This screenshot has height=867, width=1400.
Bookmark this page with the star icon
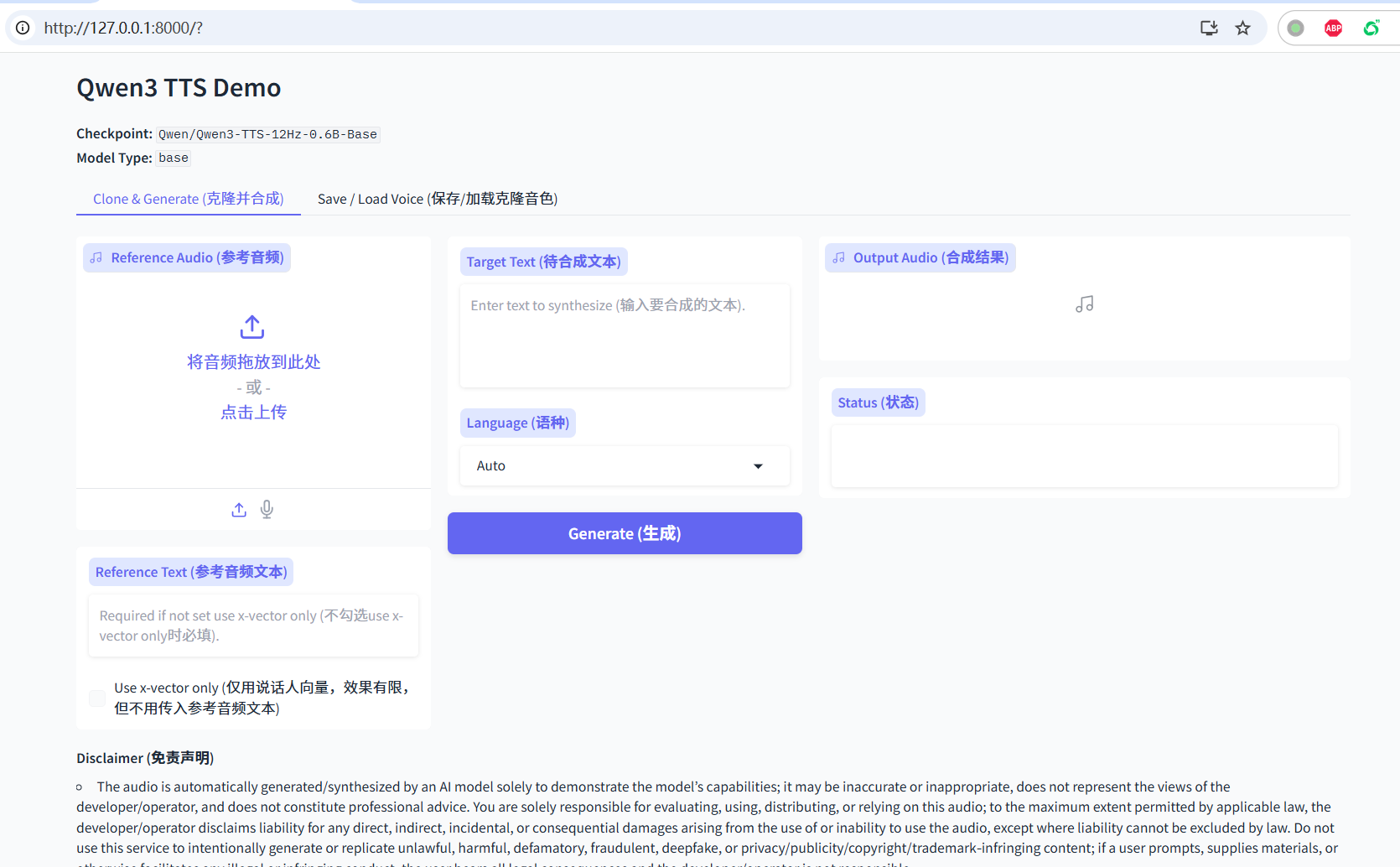[1242, 29]
